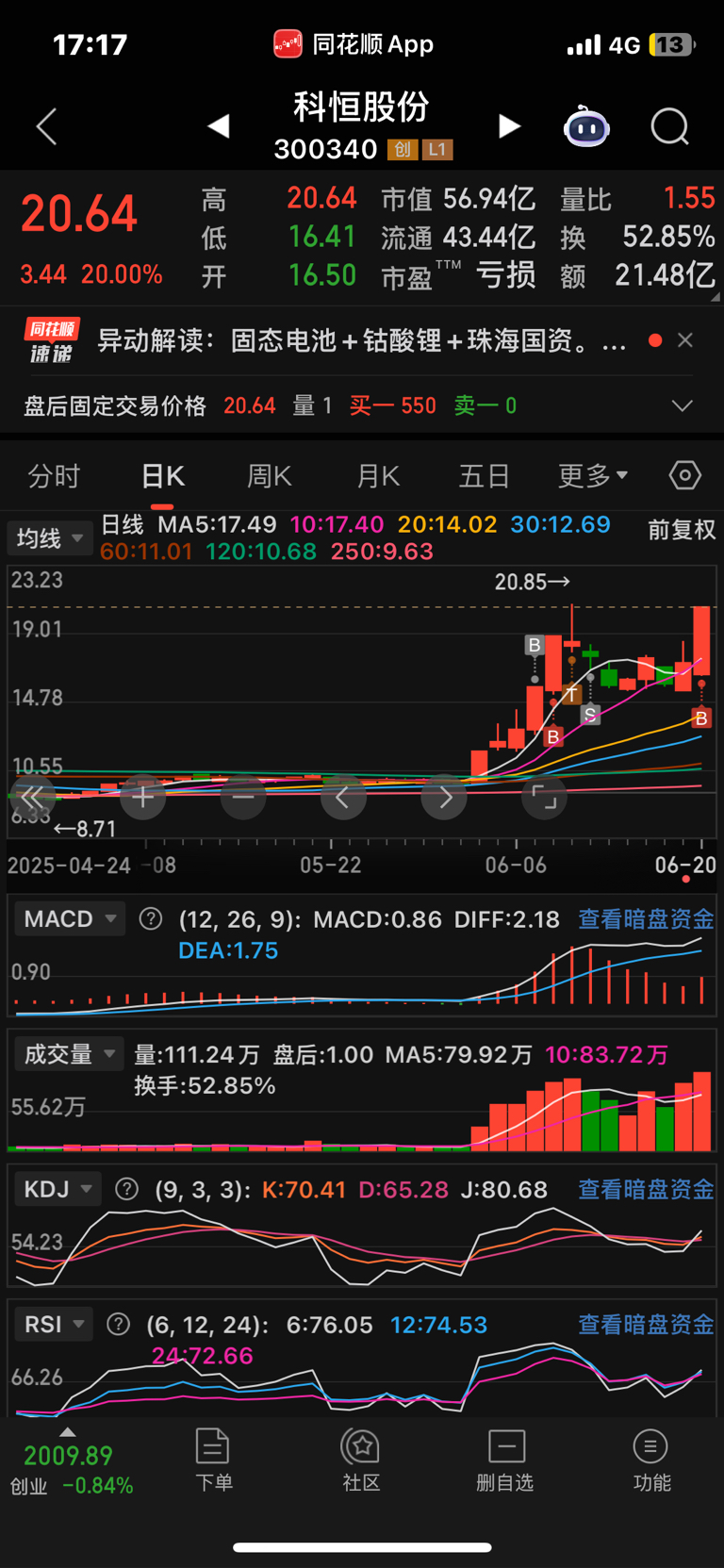
Task: Open 下单 order placement
Action: 213,1461
